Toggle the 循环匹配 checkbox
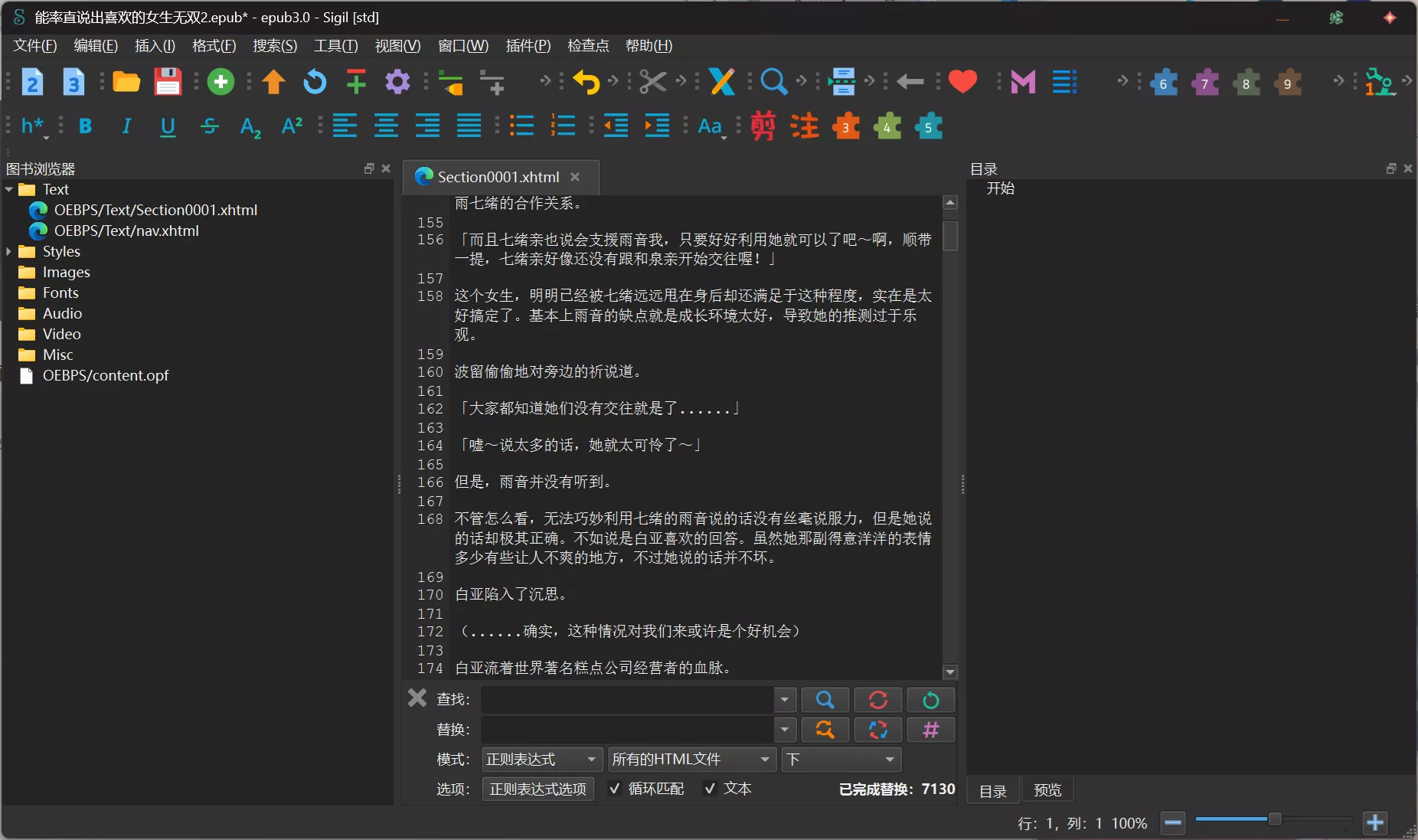Image resolution: width=1418 pixels, height=840 pixels. pyautogui.click(x=615, y=789)
